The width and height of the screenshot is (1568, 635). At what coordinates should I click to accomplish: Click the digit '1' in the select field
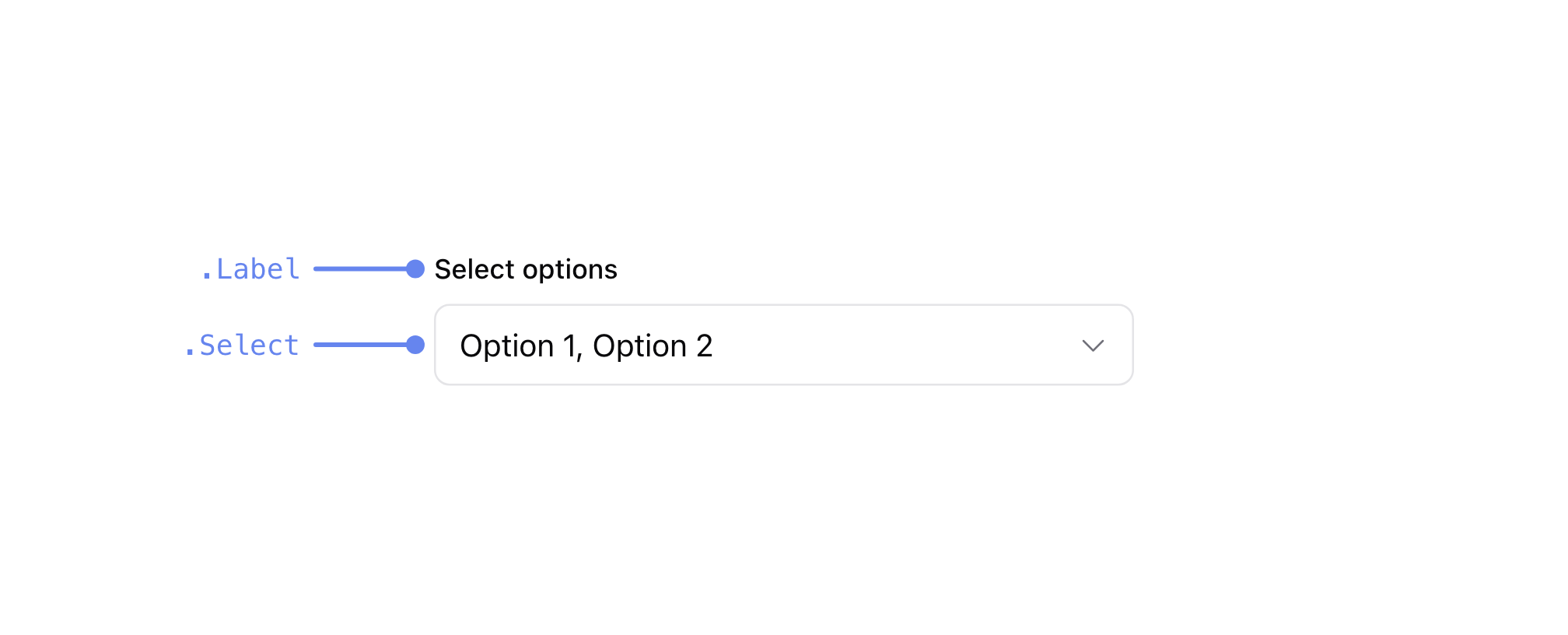click(569, 346)
